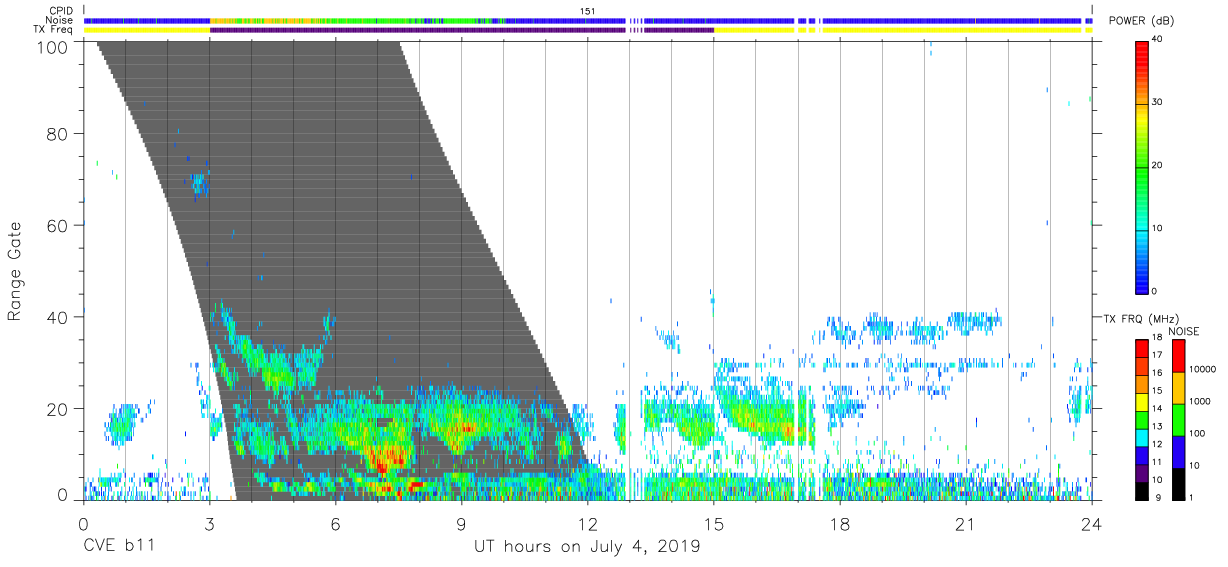The height and width of the screenshot is (567, 1228).
Task: Click x-axis tick label 24
Action: coord(1091,523)
